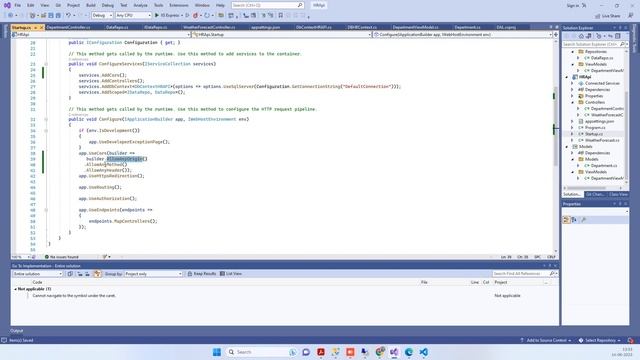Open the Build menu

[91, 5]
